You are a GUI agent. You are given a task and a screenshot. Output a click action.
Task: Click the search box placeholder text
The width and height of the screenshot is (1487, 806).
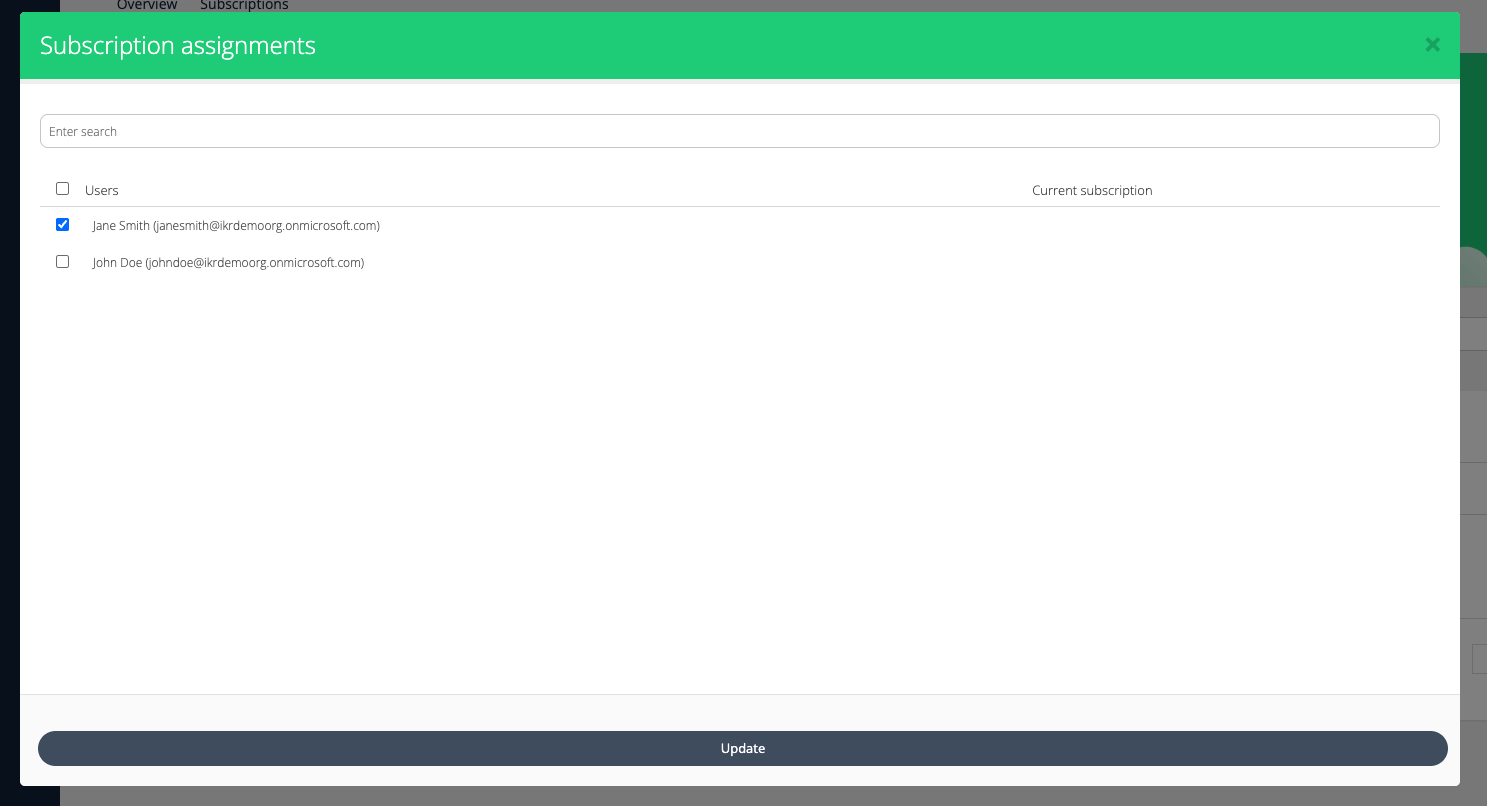(x=83, y=131)
